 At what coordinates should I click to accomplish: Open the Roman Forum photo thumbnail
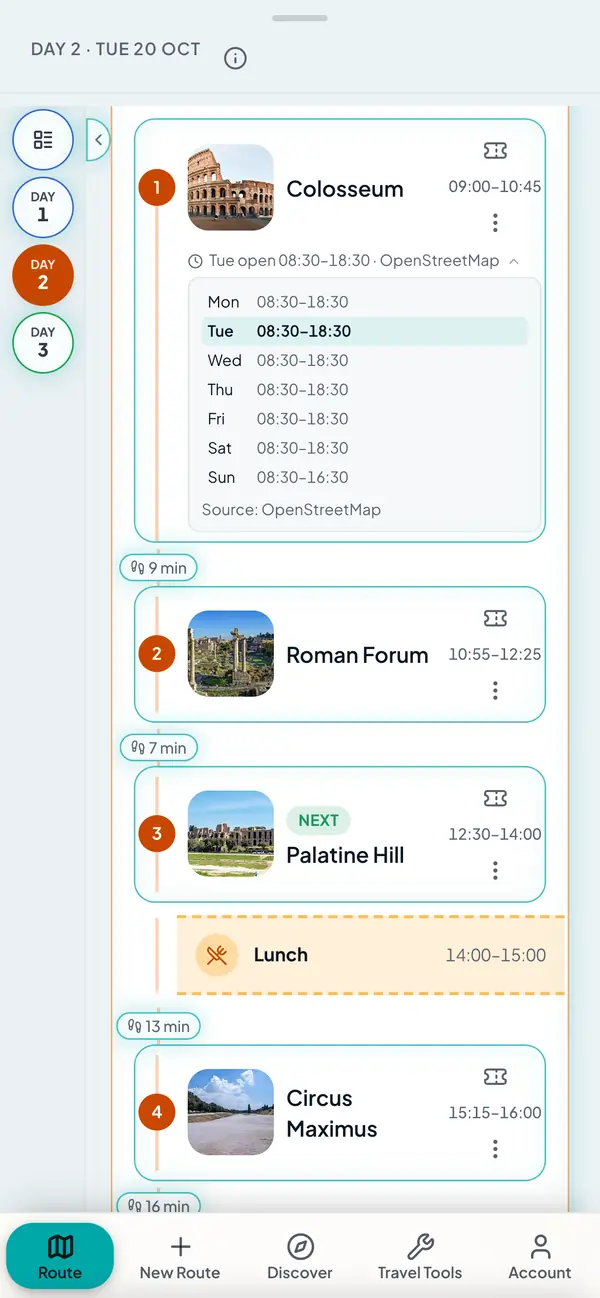click(x=231, y=654)
